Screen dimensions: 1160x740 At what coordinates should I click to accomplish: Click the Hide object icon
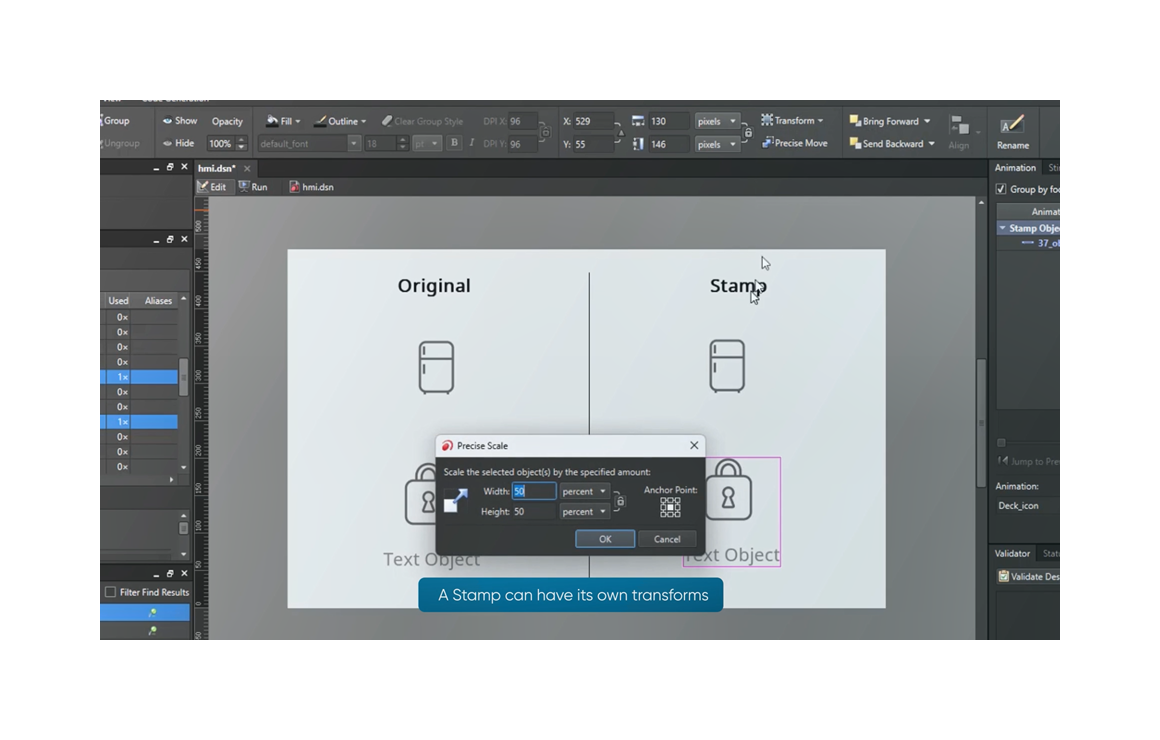(168, 143)
